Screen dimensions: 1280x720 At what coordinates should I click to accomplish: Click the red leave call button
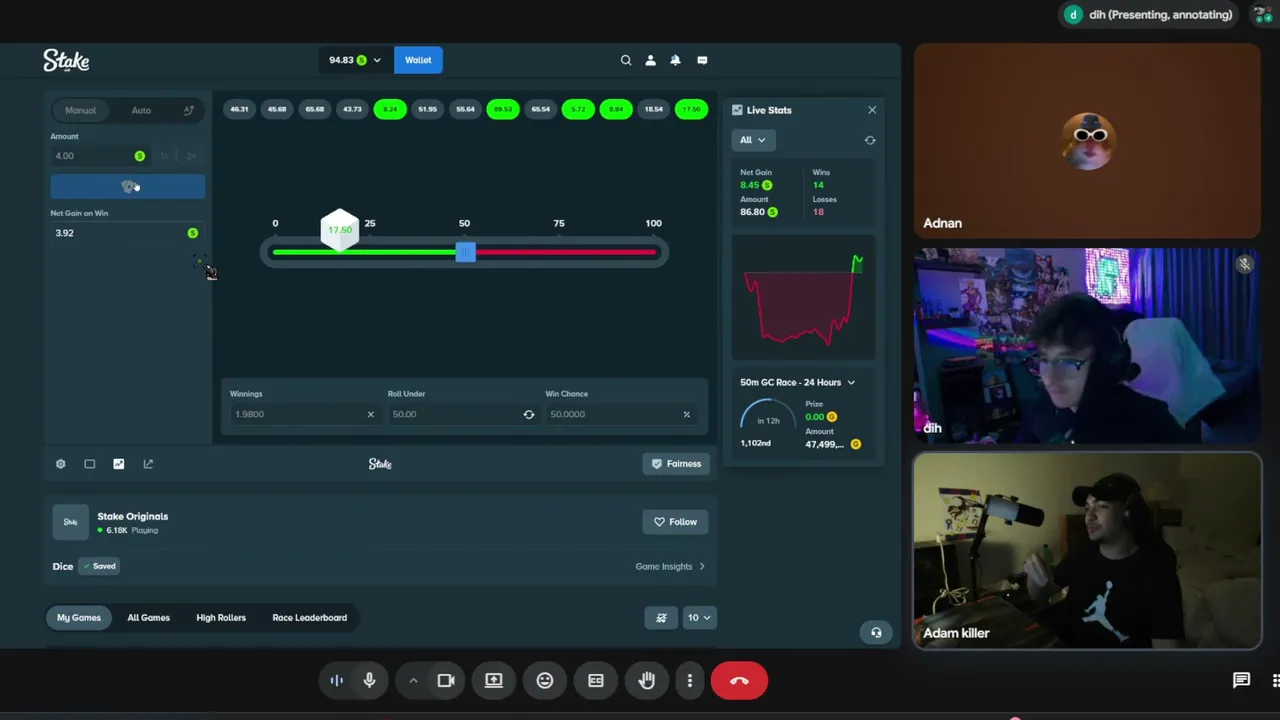click(739, 681)
